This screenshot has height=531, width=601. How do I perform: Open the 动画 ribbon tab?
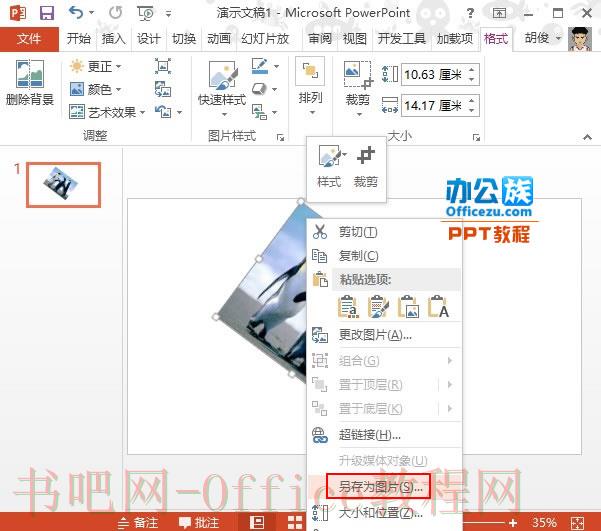(x=219, y=39)
